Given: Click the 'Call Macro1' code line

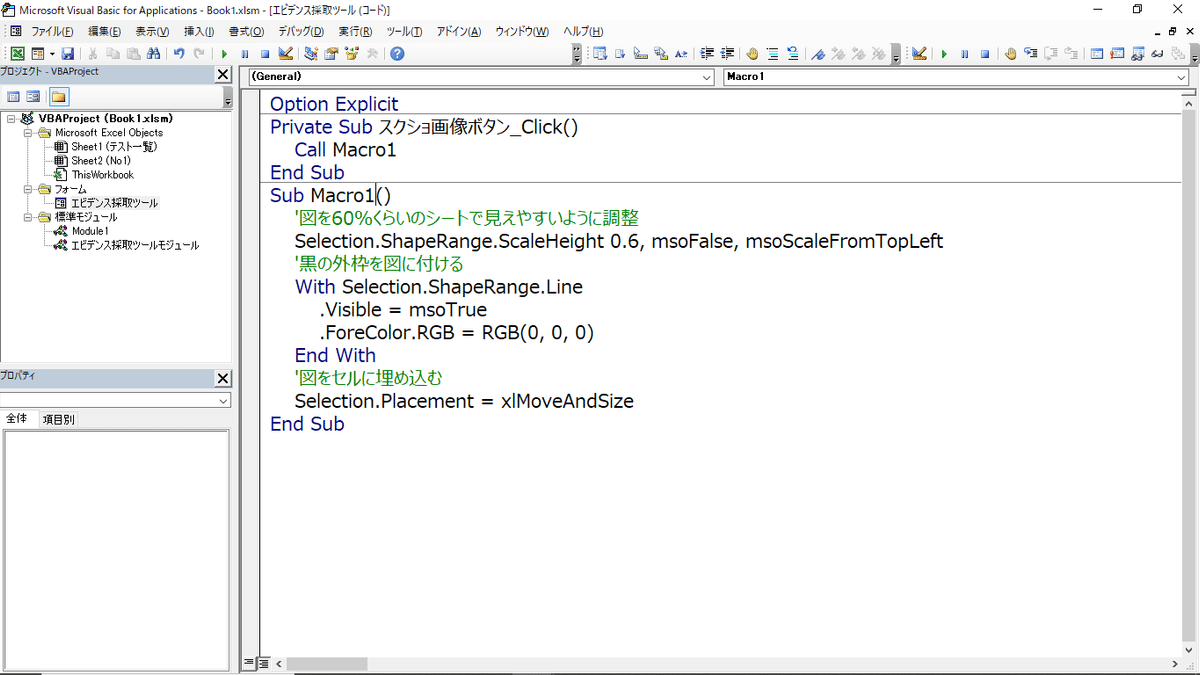Looking at the screenshot, I should [345, 150].
